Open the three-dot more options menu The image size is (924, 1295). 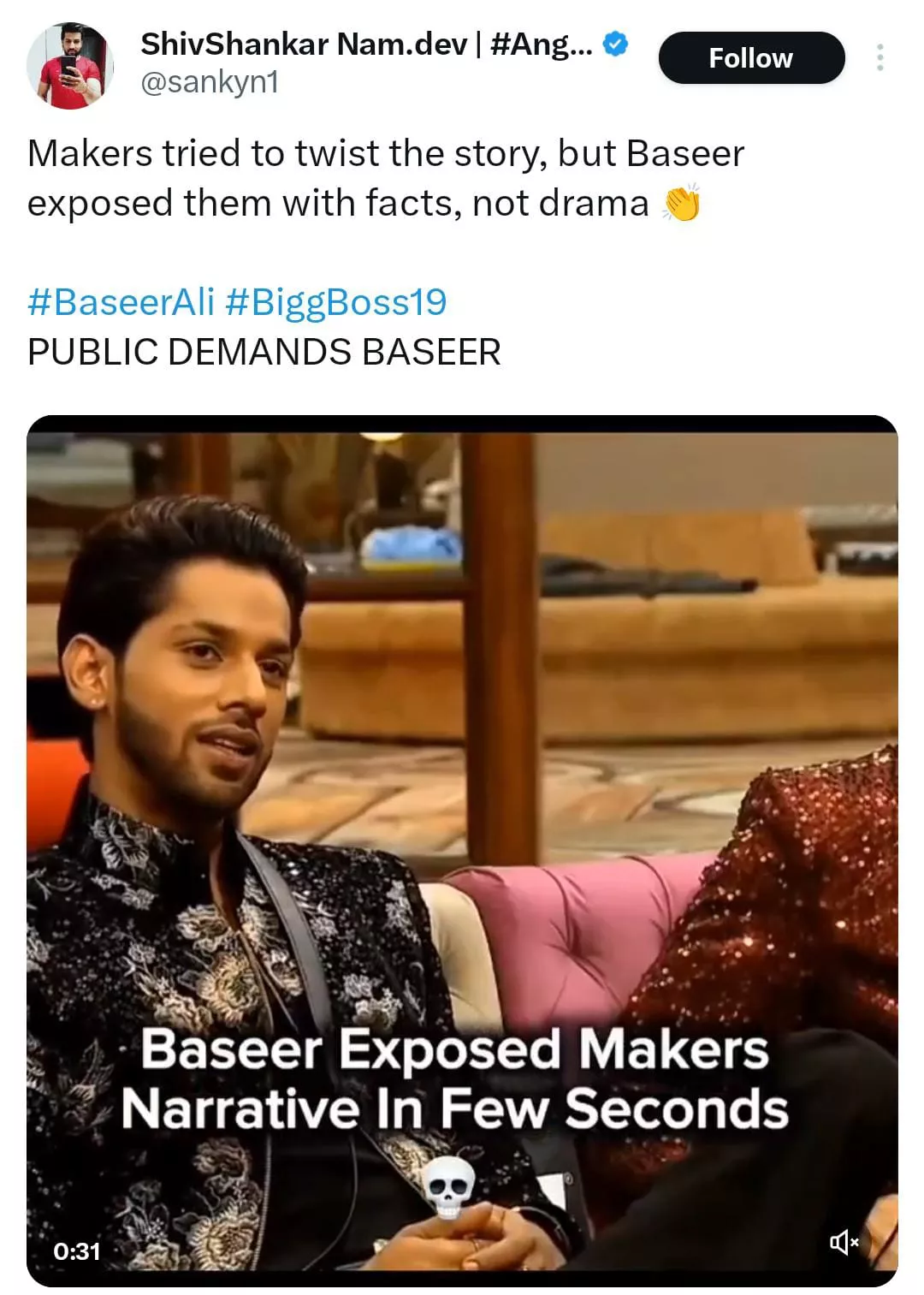click(x=880, y=57)
